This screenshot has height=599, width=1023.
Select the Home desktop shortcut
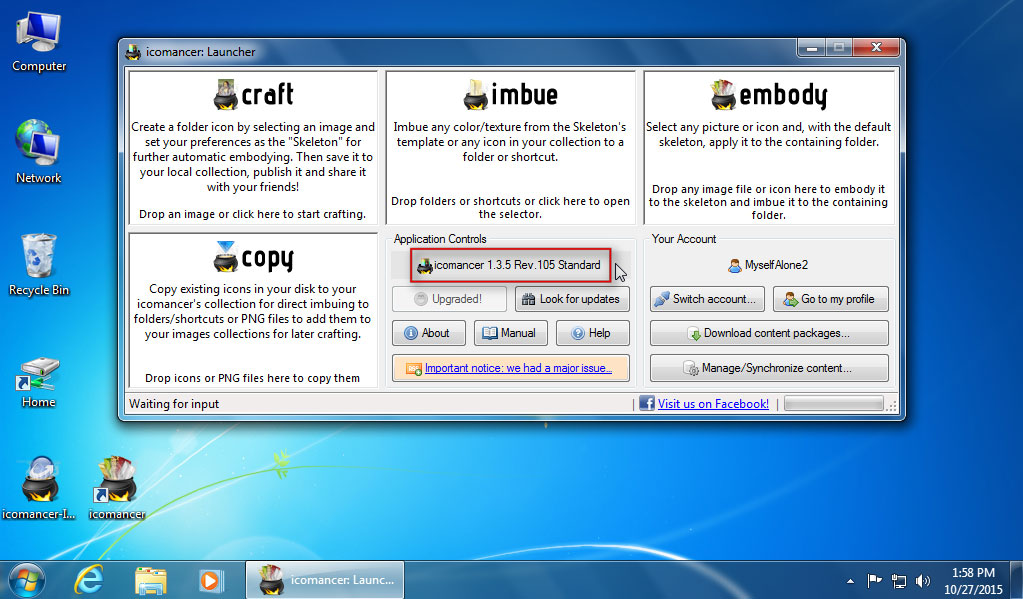pyautogui.click(x=38, y=383)
